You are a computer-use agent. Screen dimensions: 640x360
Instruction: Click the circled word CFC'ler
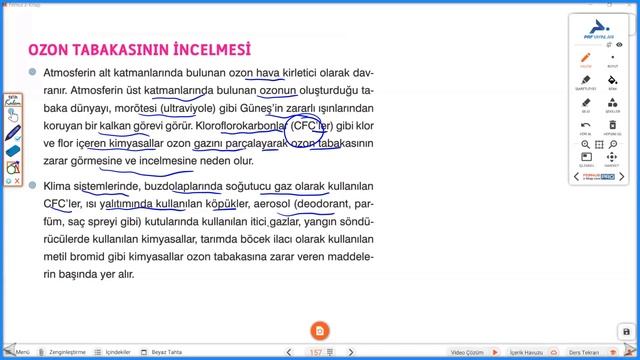311,126
